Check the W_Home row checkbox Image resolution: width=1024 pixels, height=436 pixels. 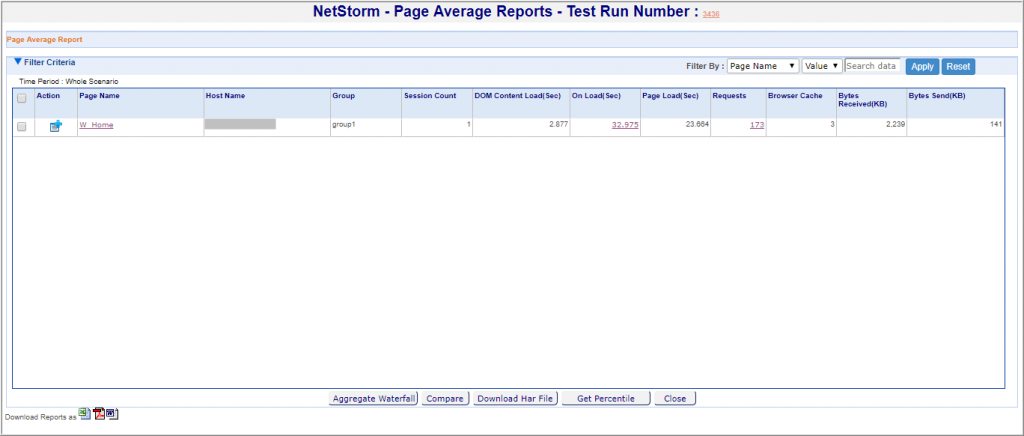22,127
